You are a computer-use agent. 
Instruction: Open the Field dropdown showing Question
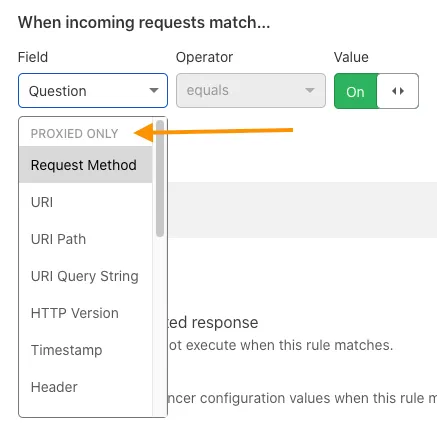pos(93,91)
